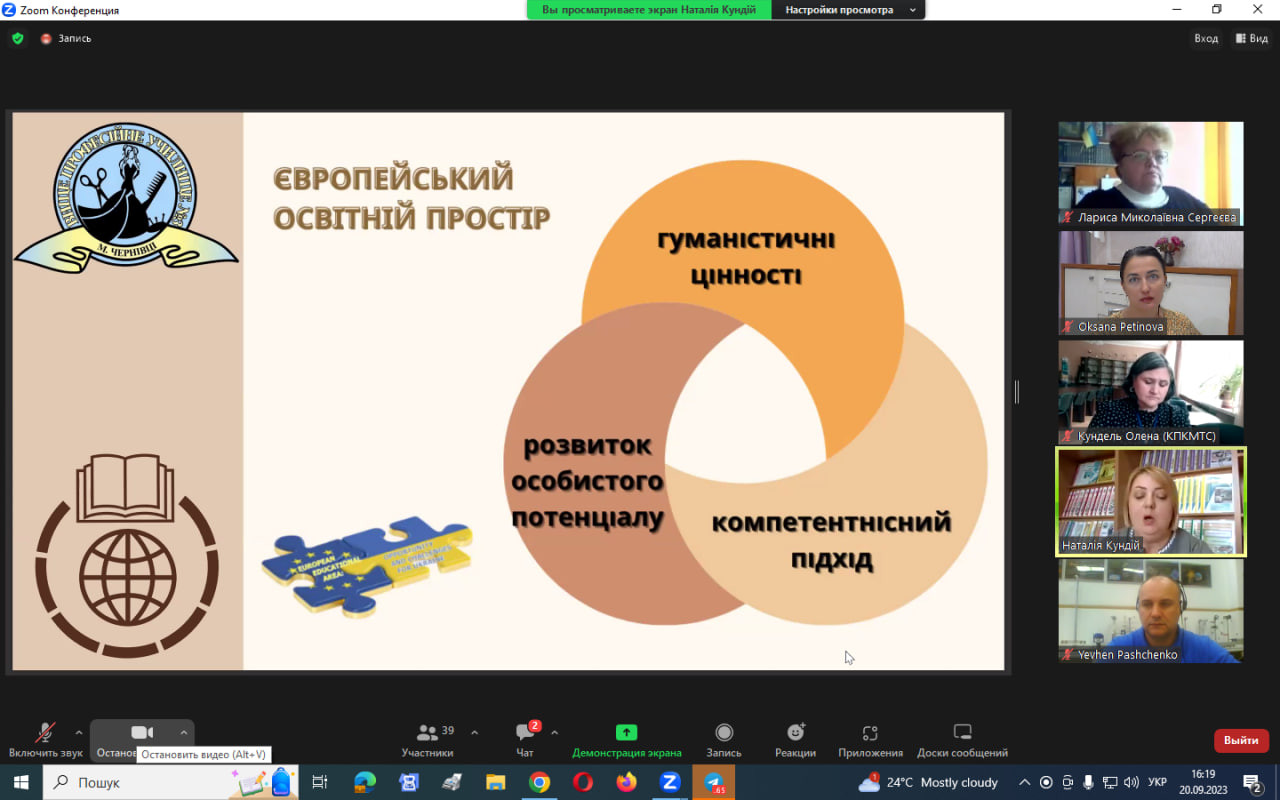Open the Windows Start menu
Viewport: 1280px width, 800px height.
[x=21, y=782]
